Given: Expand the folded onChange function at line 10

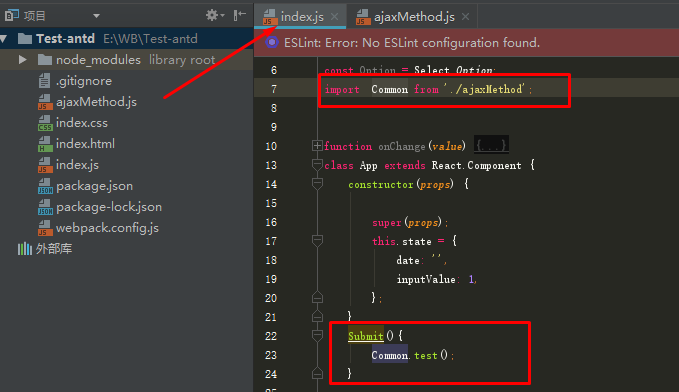Looking at the screenshot, I should tap(317, 146).
